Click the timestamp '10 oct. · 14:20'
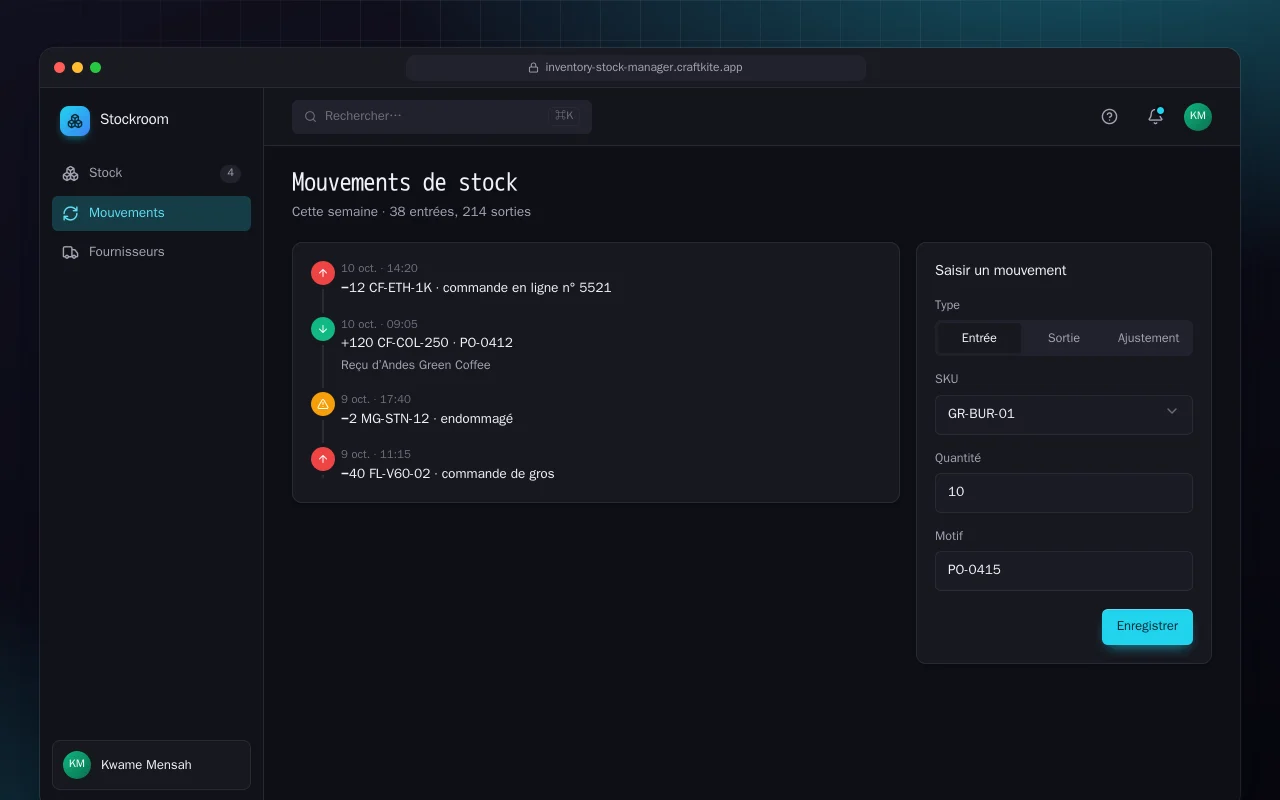The width and height of the screenshot is (1280, 800). tap(379, 268)
